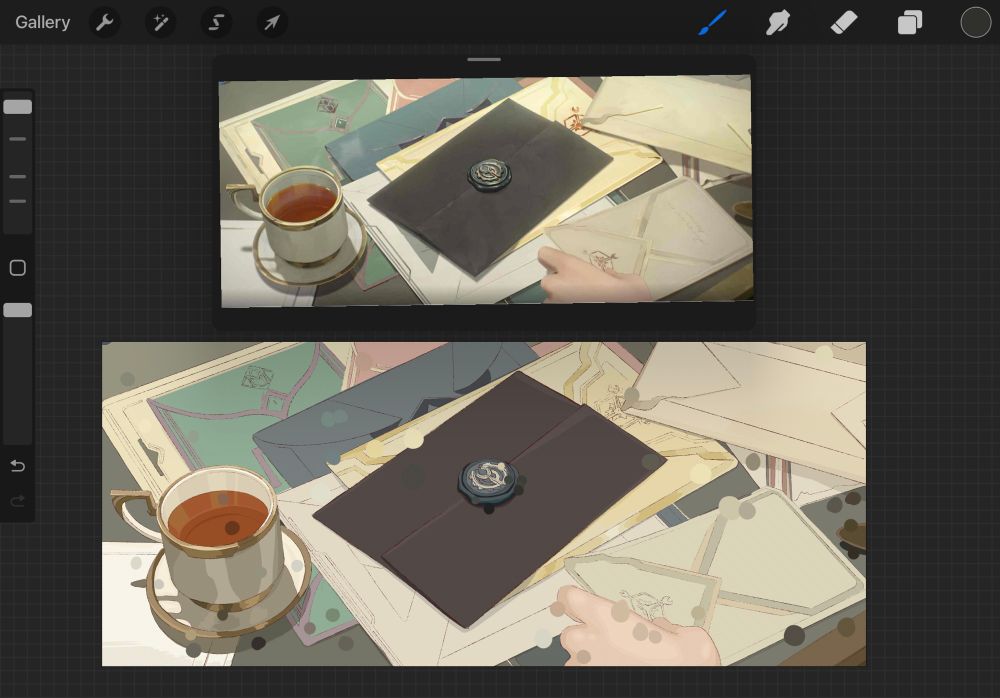This screenshot has width=1000, height=698.
Task: Open the Layers panel
Action: (x=909, y=22)
